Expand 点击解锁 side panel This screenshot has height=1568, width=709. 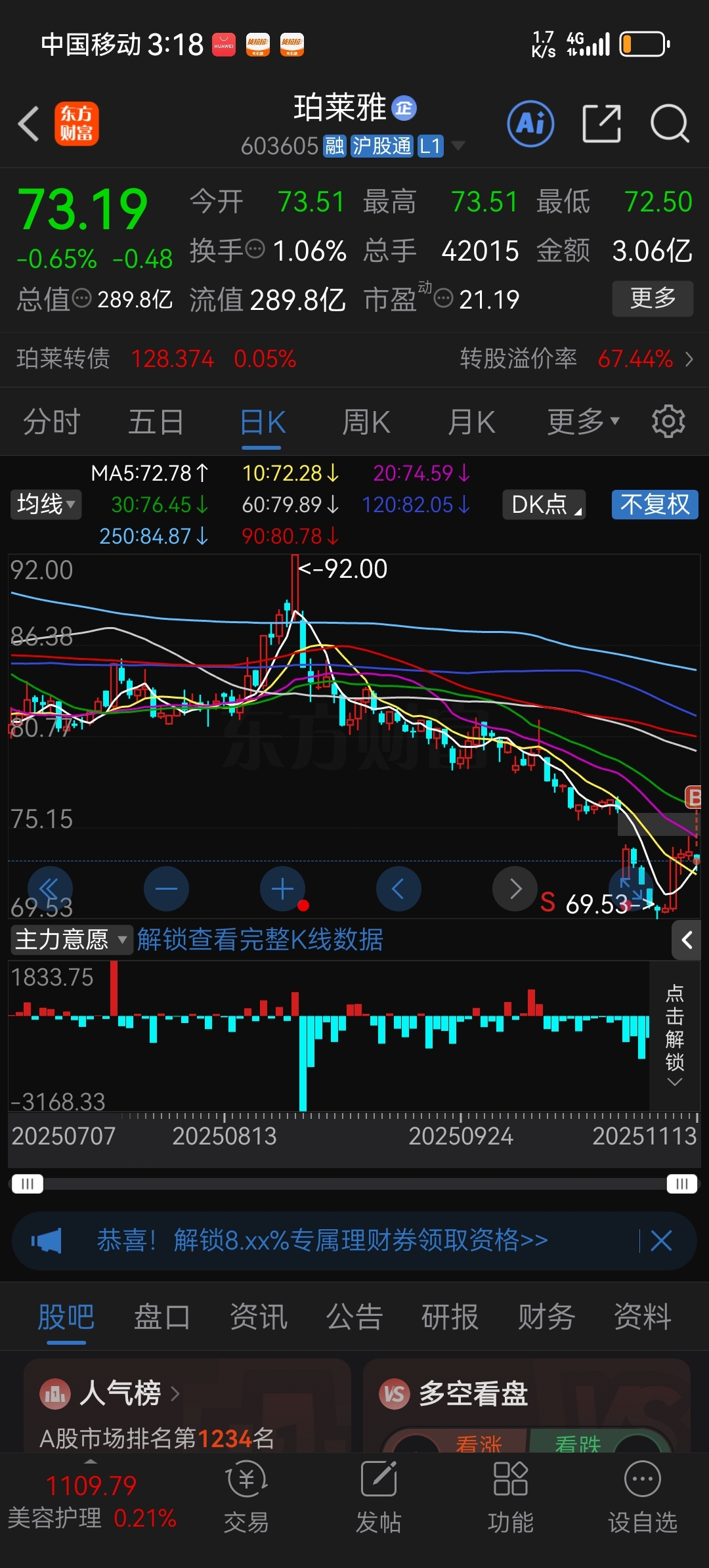tap(675, 1035)
